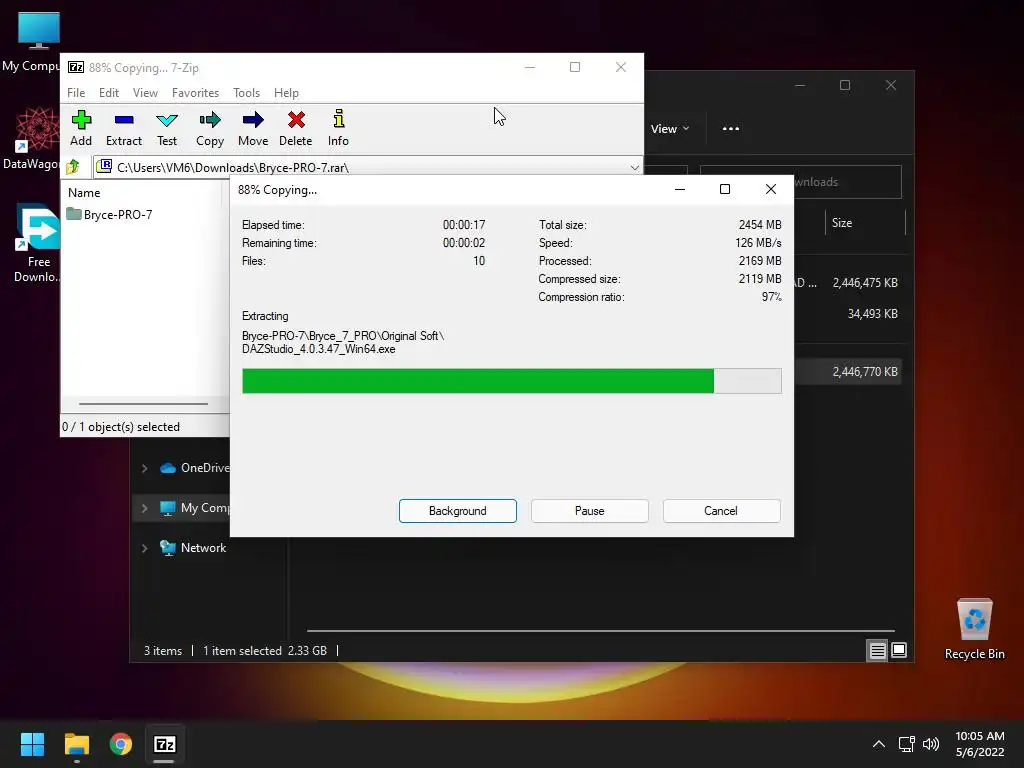Click the Copy toolbar icon
The height and width of the screenshot is (768, 1024).
pyautogui.click(x=210, y=128)
